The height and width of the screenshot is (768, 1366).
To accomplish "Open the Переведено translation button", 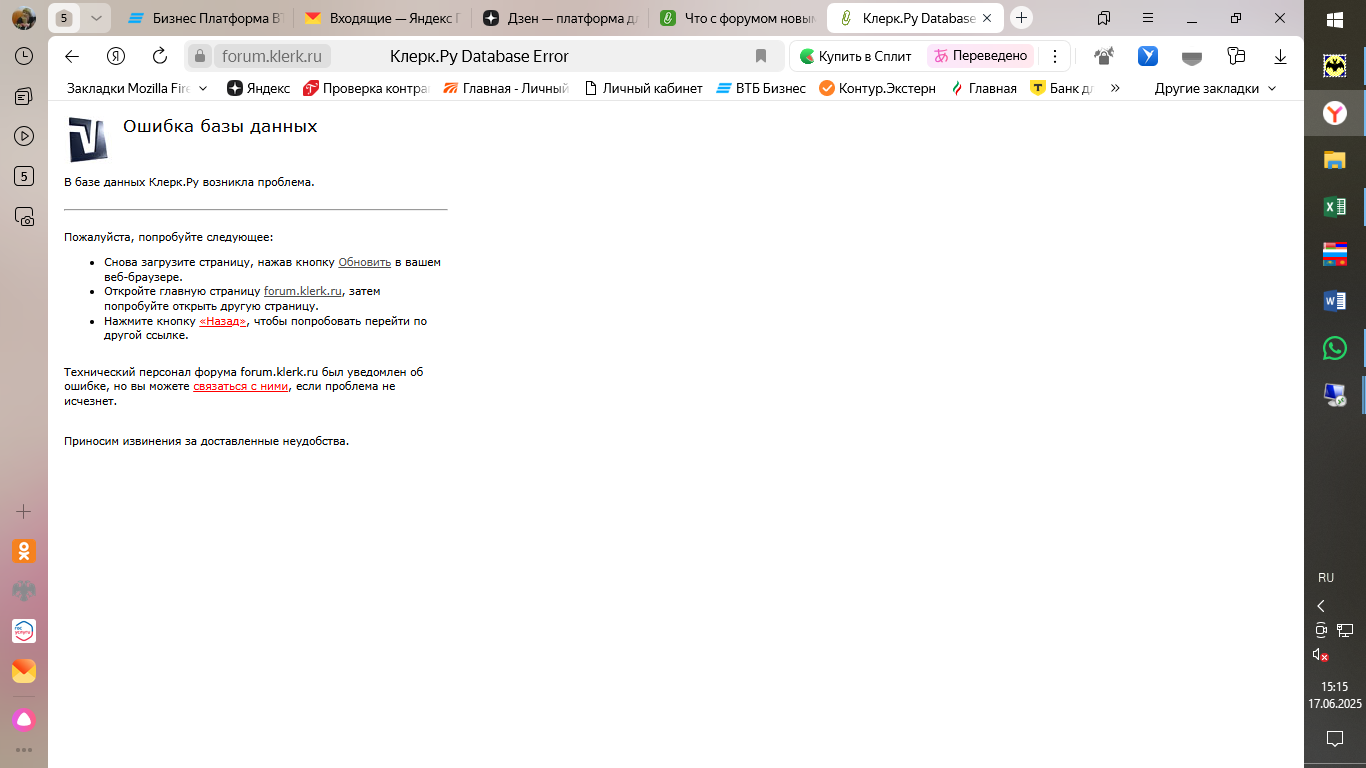I will pos(981,56).
